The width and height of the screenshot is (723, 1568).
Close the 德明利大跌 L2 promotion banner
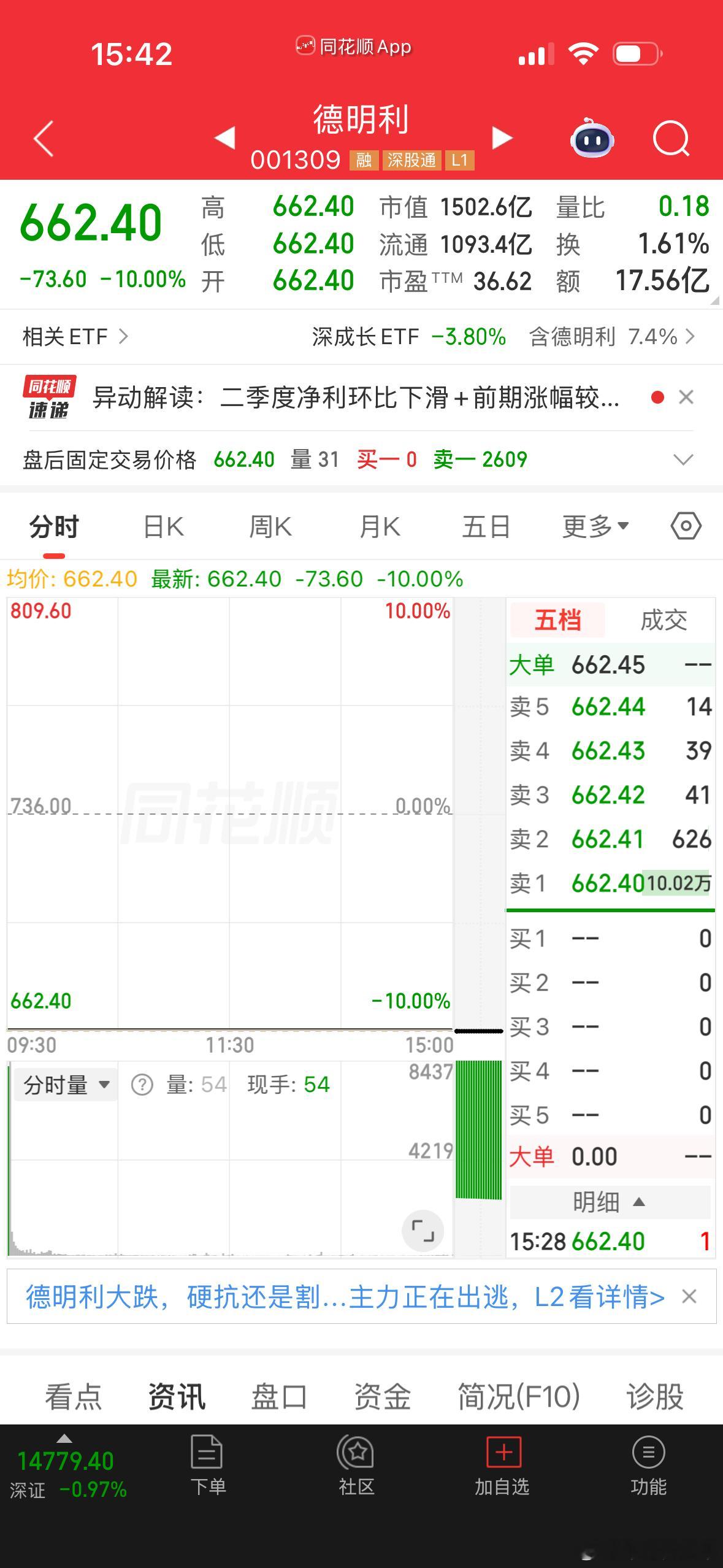pos(689,1297)
